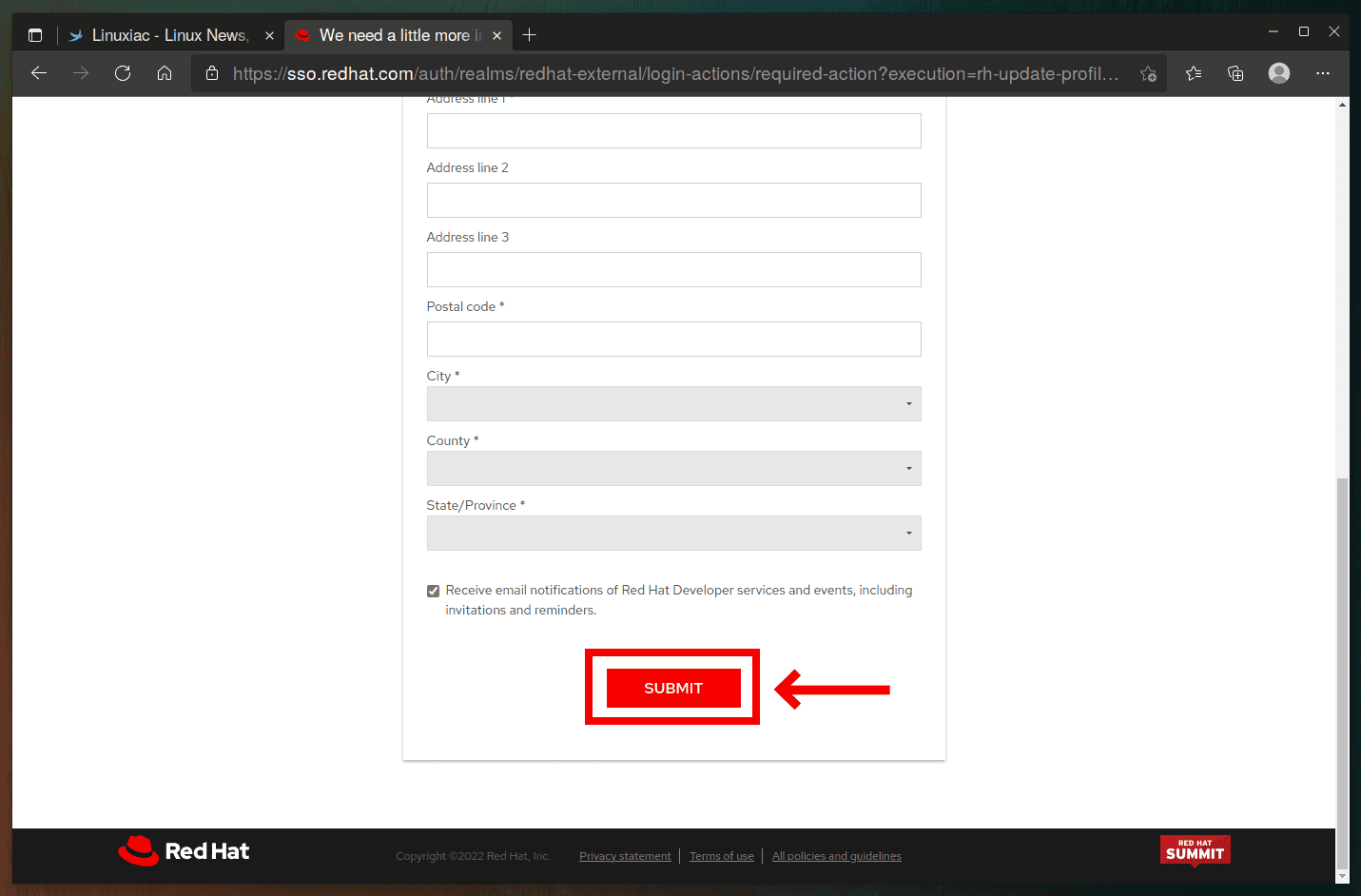The image size is (1361, 896).
Task: Open the browser profile avatar
Action: (1278, 73)
